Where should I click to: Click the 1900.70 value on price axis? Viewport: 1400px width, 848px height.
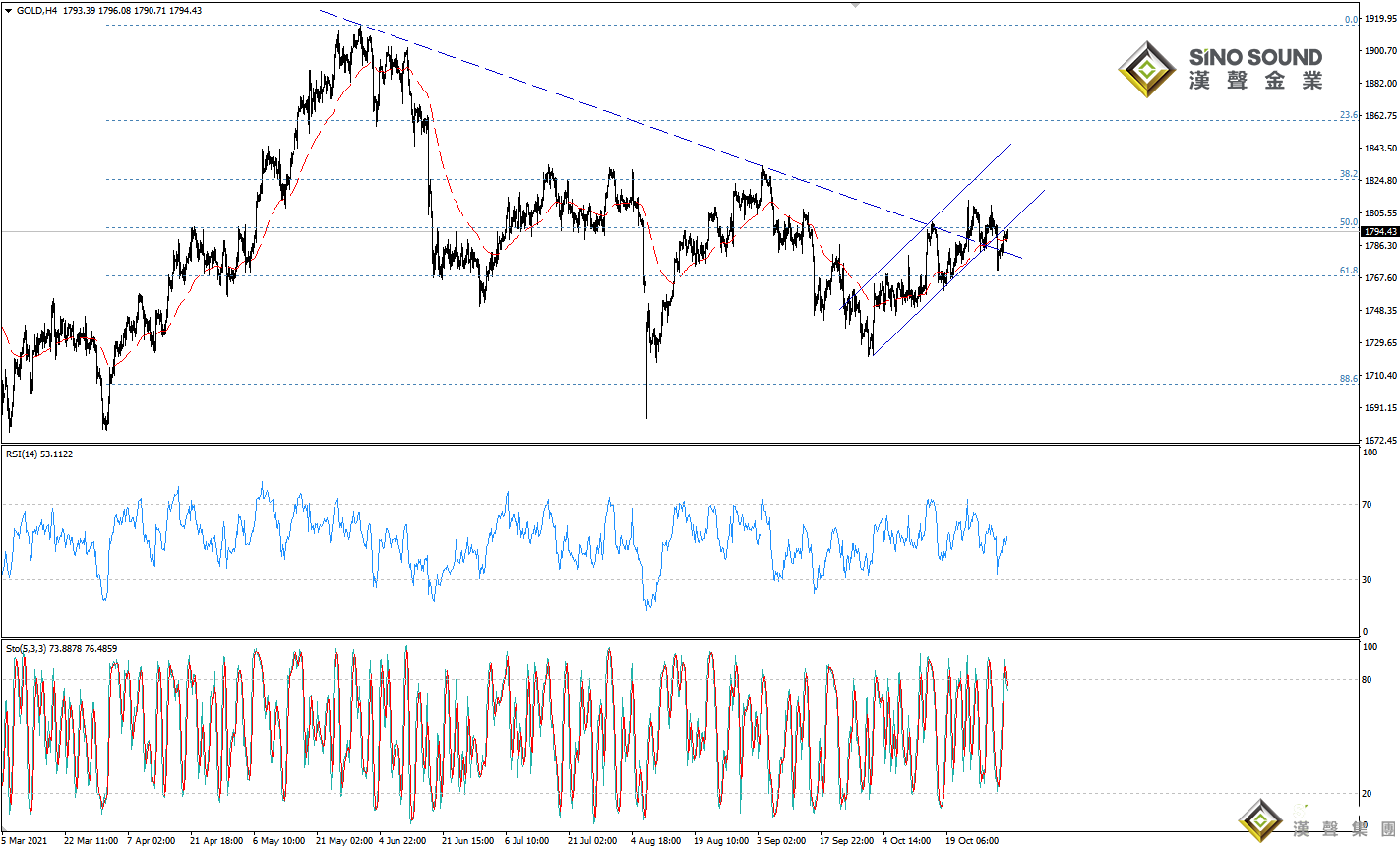(1380, 50)
